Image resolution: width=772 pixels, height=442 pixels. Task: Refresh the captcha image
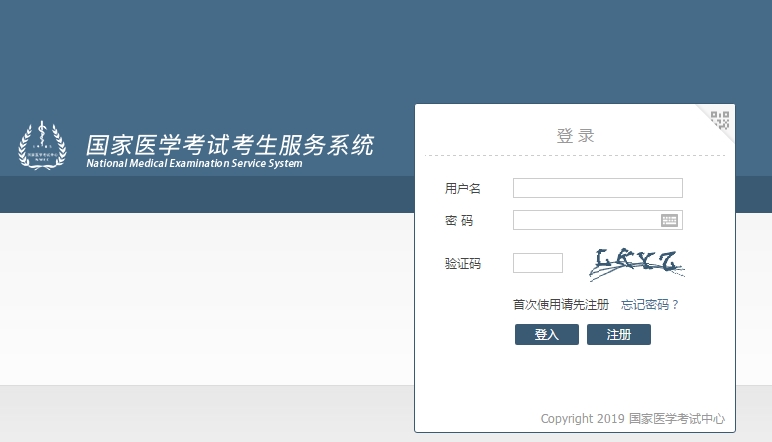point(635,263)
